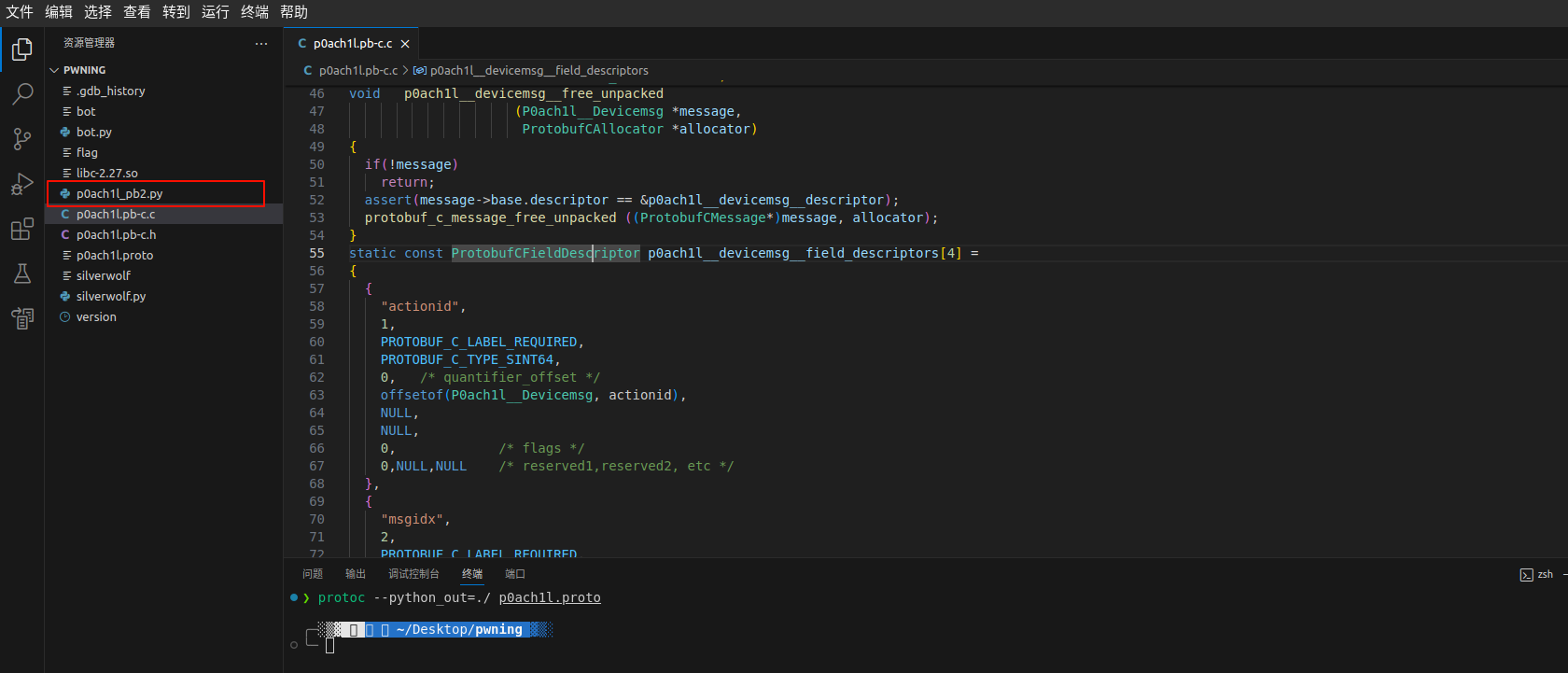Click the symbol icon in breadcrumb
Image resolution: width=1568 pixels, height=673 pixels.
(420, 70)
